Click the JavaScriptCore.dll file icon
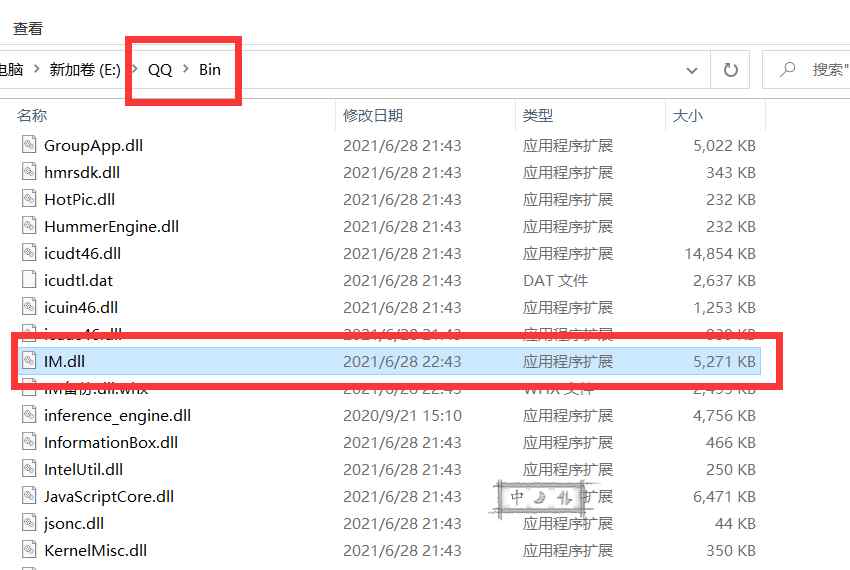Screen dimensions: 850x570 pyautogui.click(x=29, y=496)
